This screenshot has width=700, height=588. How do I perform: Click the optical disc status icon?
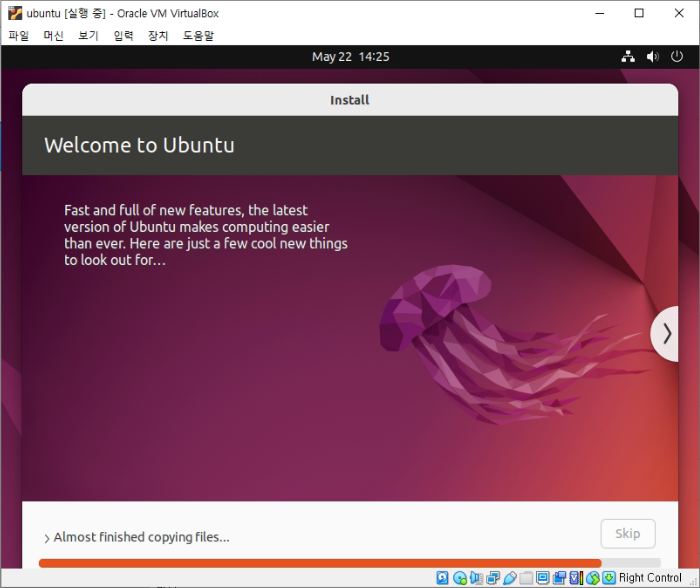[460, 578]
